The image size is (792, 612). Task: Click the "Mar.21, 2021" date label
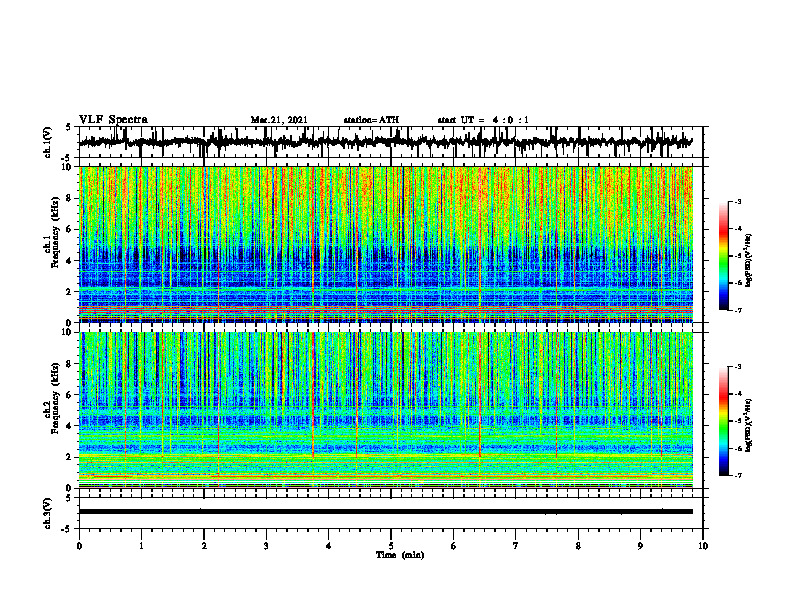279,120
